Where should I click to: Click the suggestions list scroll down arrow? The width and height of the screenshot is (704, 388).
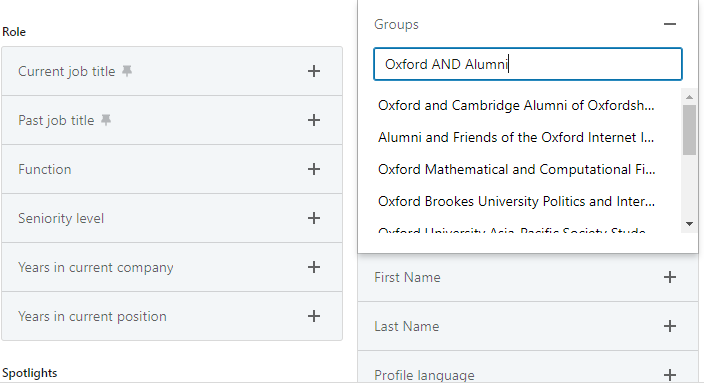click(x=689, y=224)
